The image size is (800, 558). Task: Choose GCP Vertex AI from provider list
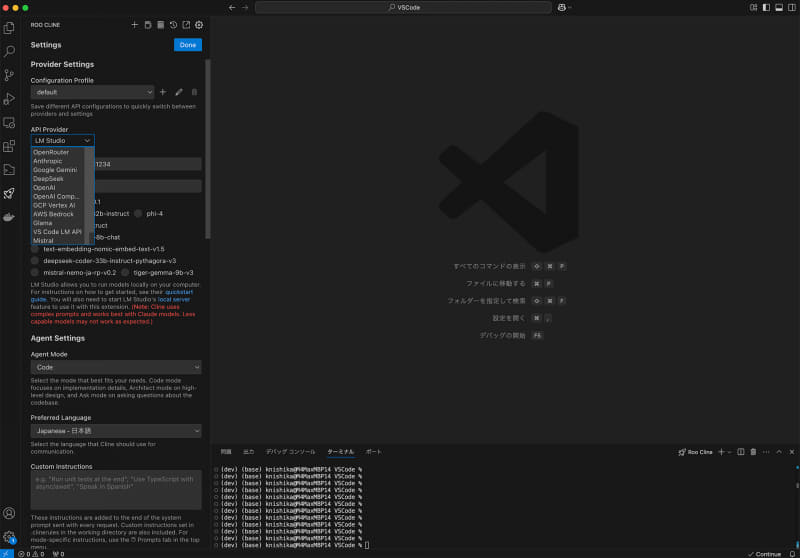pyautogui.click(x=54, y=205)
